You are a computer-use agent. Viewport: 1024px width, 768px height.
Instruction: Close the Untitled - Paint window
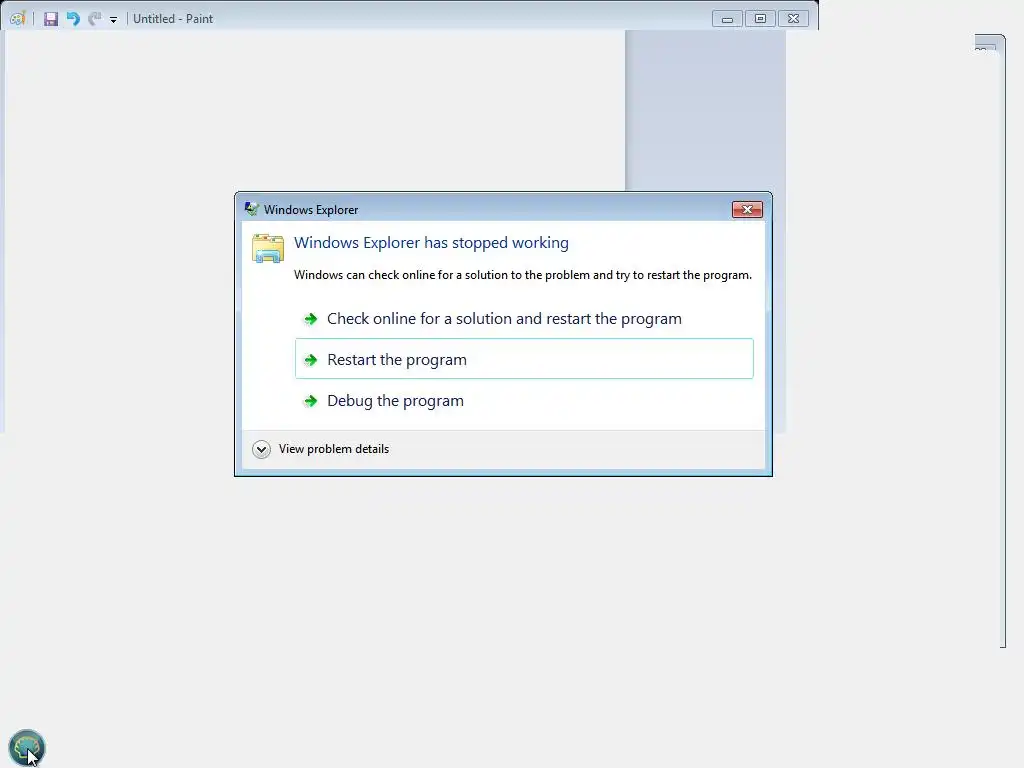point(793,18)
